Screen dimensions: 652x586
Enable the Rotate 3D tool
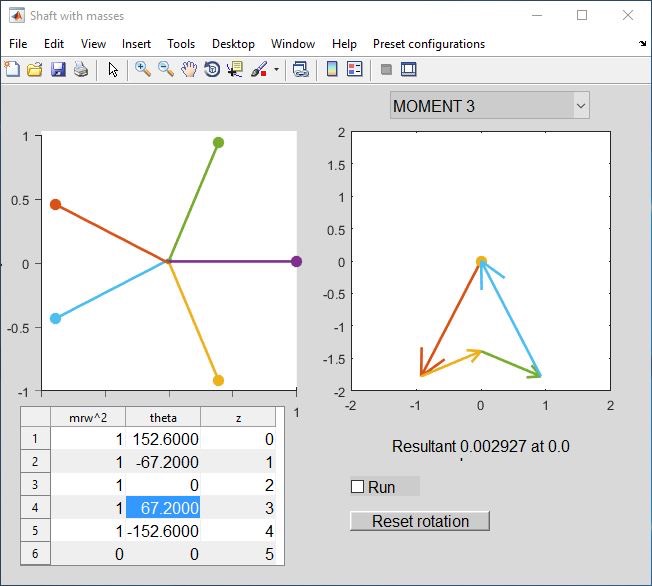[x=212, y=69]
